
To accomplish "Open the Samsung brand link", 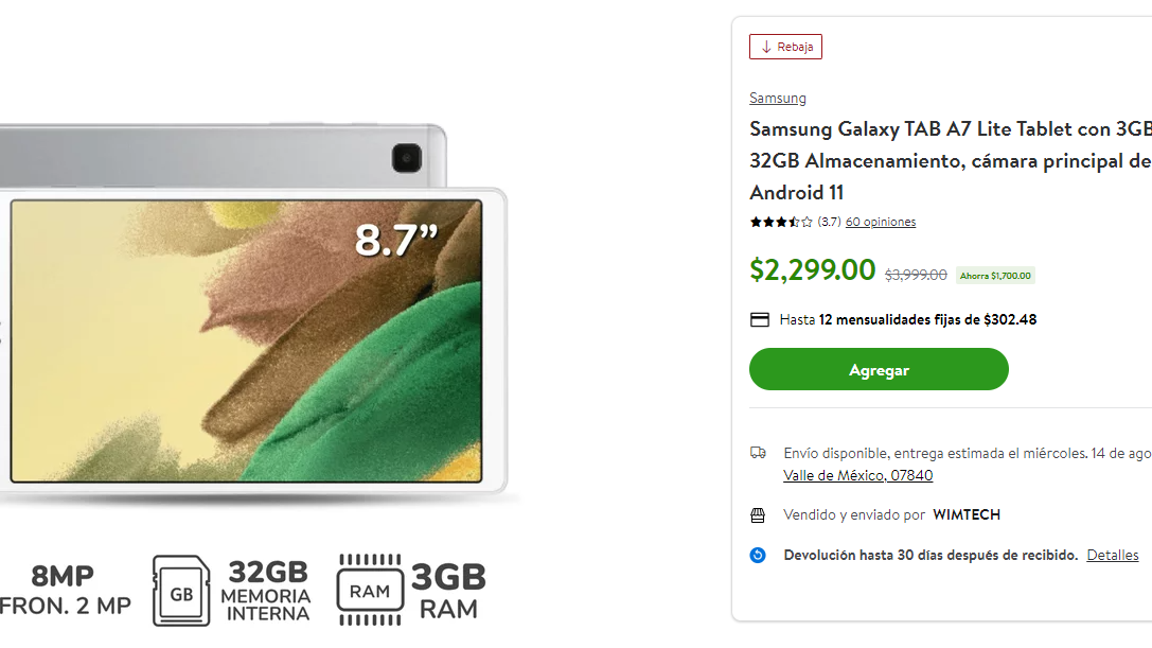I will 777,97.
